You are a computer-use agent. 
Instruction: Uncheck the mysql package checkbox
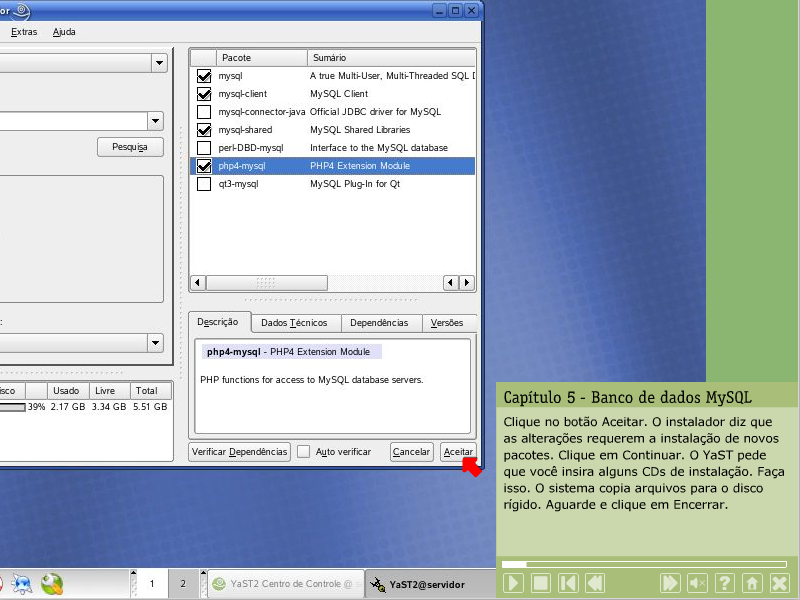tap(204, 76)
